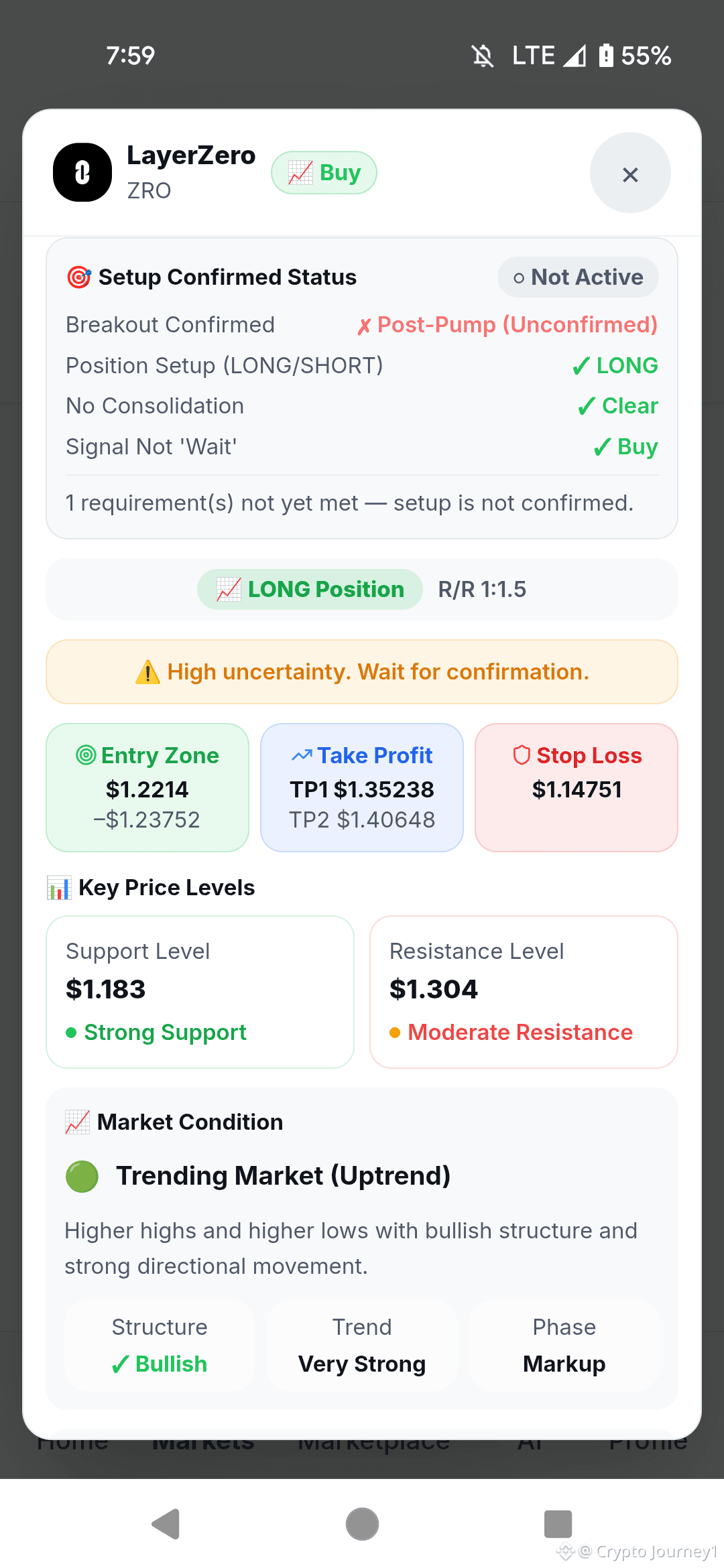The height and width of the screenshot is (1568, 724).
Task: Tap the Android home circle button
Action: click(362, 1524)
